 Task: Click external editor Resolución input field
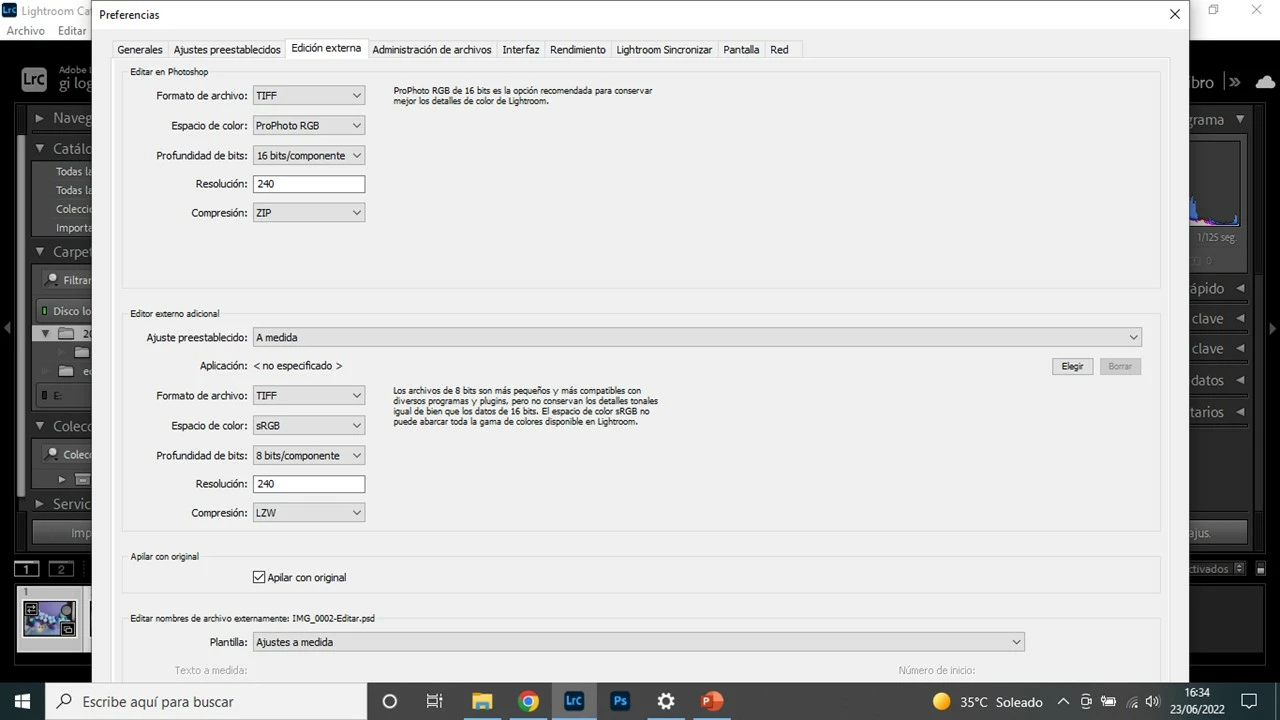click(308, 484)
